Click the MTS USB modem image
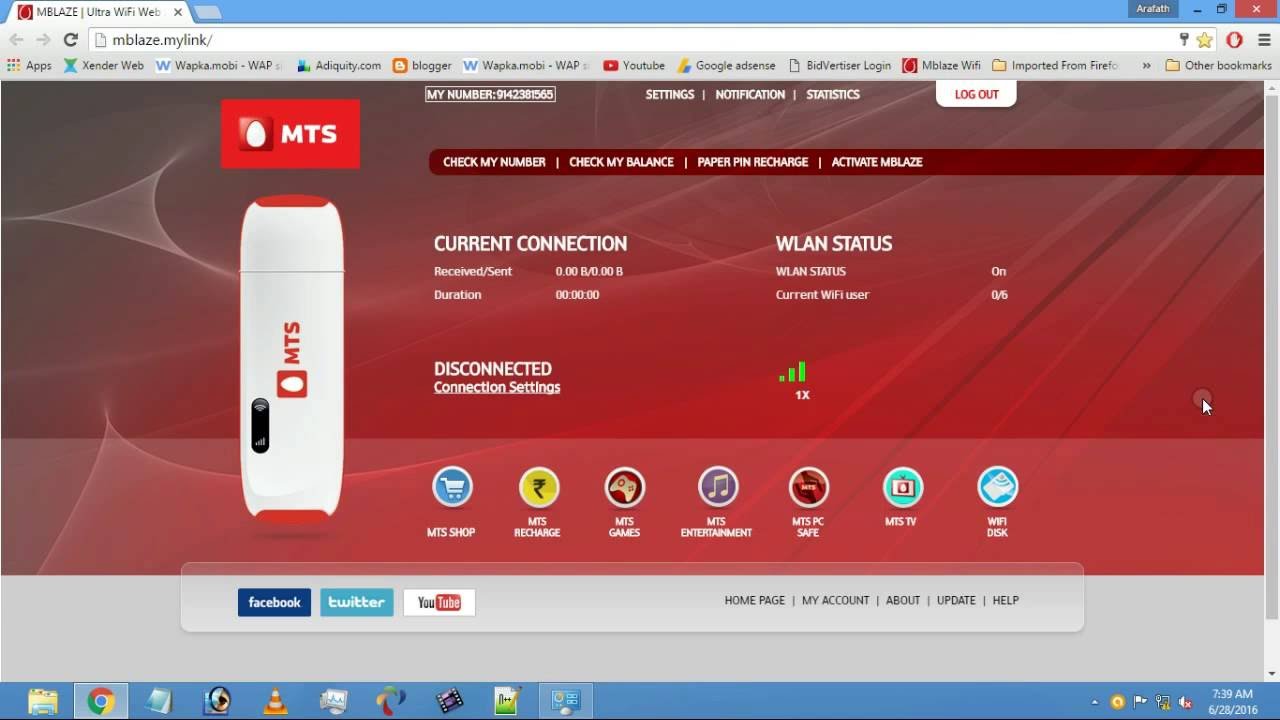Image resolution: width=1280 pixels, height=720 pixels. click(291, 361)
